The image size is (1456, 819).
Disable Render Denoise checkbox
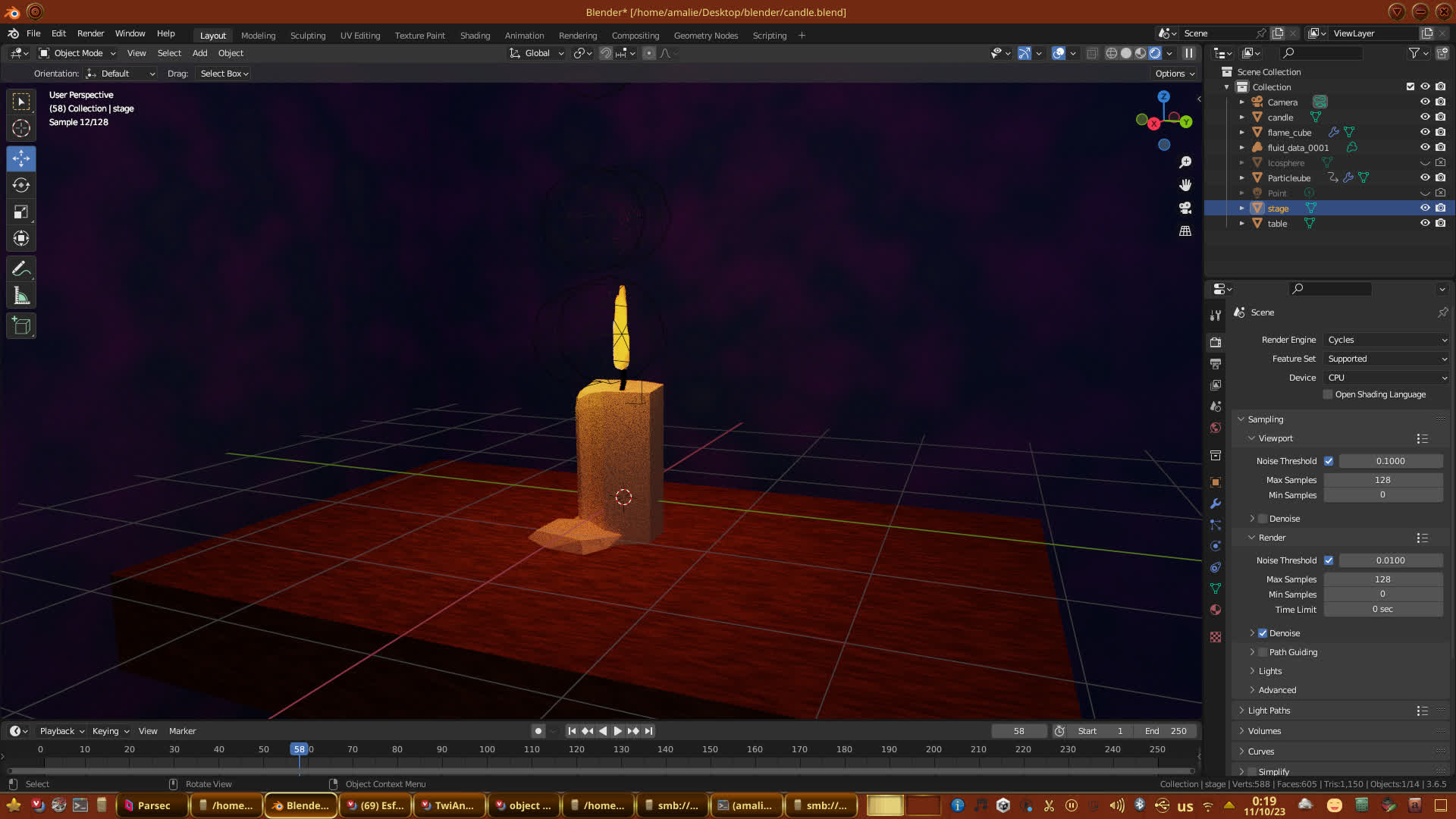tap(1263, 633)
